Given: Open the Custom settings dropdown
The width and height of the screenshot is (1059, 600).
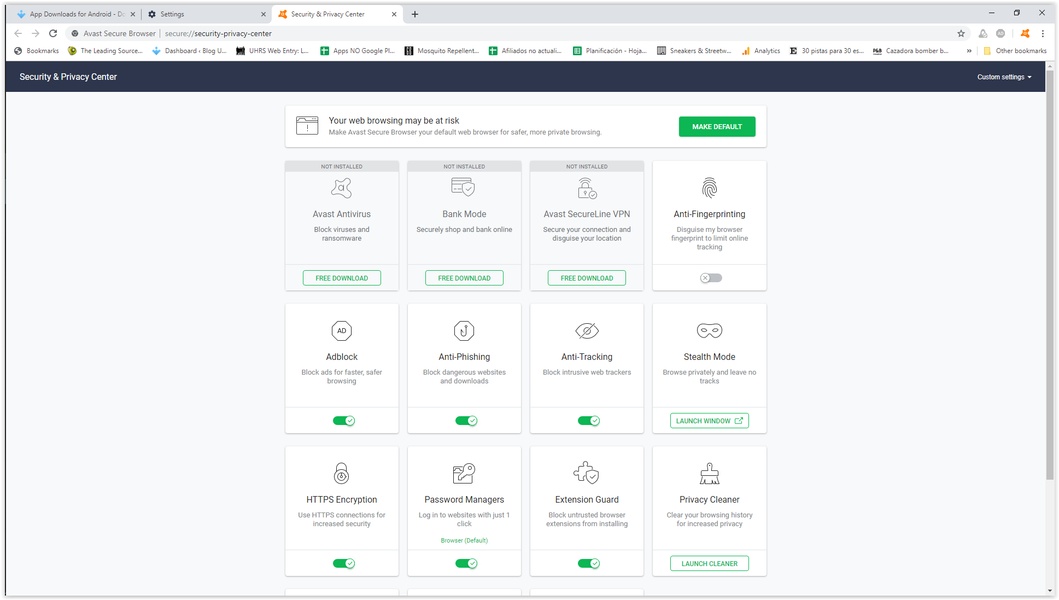Looking at the screenshot, I should point(1003,76).
